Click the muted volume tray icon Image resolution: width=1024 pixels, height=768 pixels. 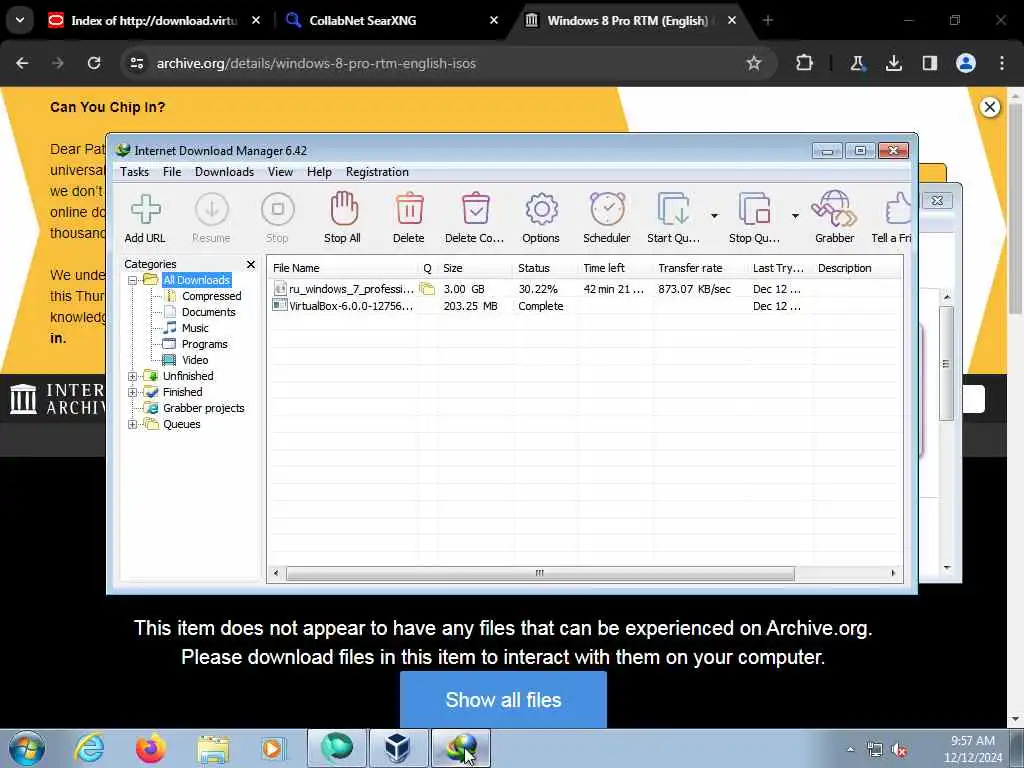(900, 750)
